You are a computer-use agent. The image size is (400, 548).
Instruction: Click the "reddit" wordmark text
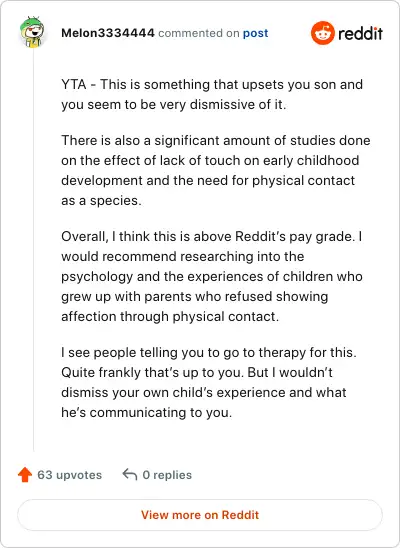pyautogui.click(x=360, y=33)
